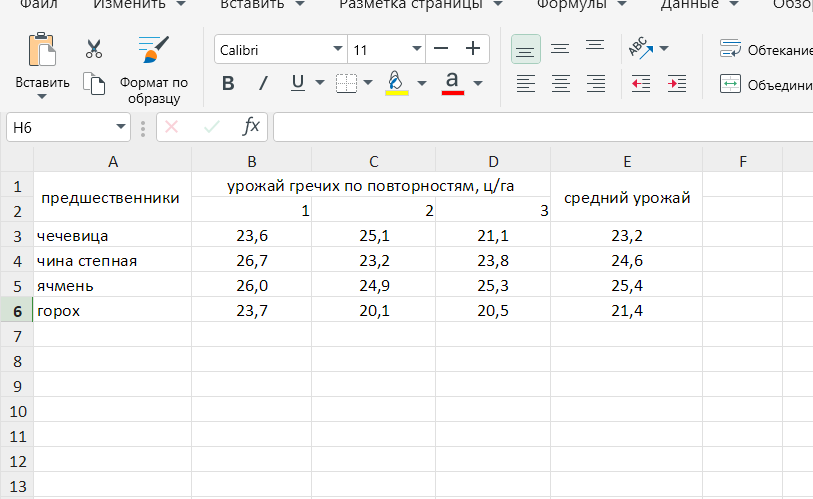
Task: Center text horizontally
Action: (560, 83)
